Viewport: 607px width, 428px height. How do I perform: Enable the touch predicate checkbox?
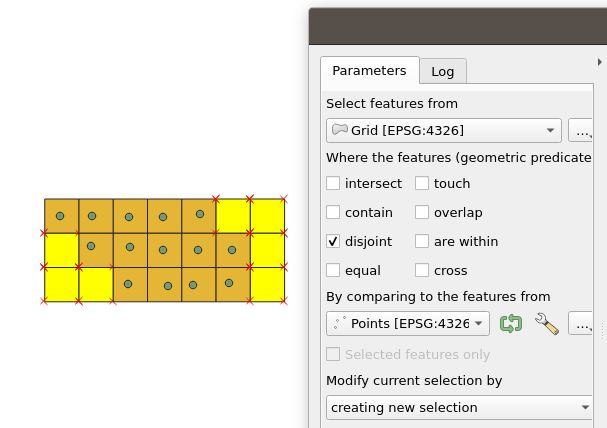point(422,183)
